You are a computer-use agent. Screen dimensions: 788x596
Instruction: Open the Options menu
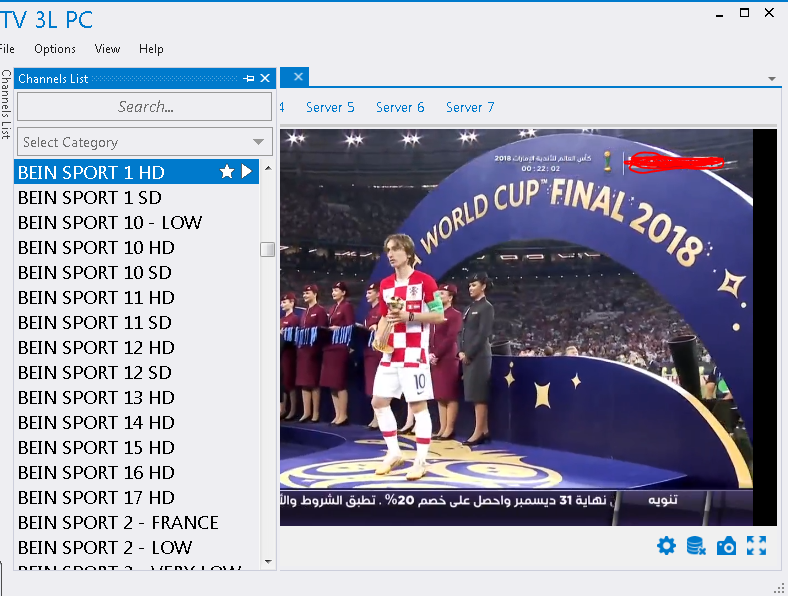[x=55, y=49]
